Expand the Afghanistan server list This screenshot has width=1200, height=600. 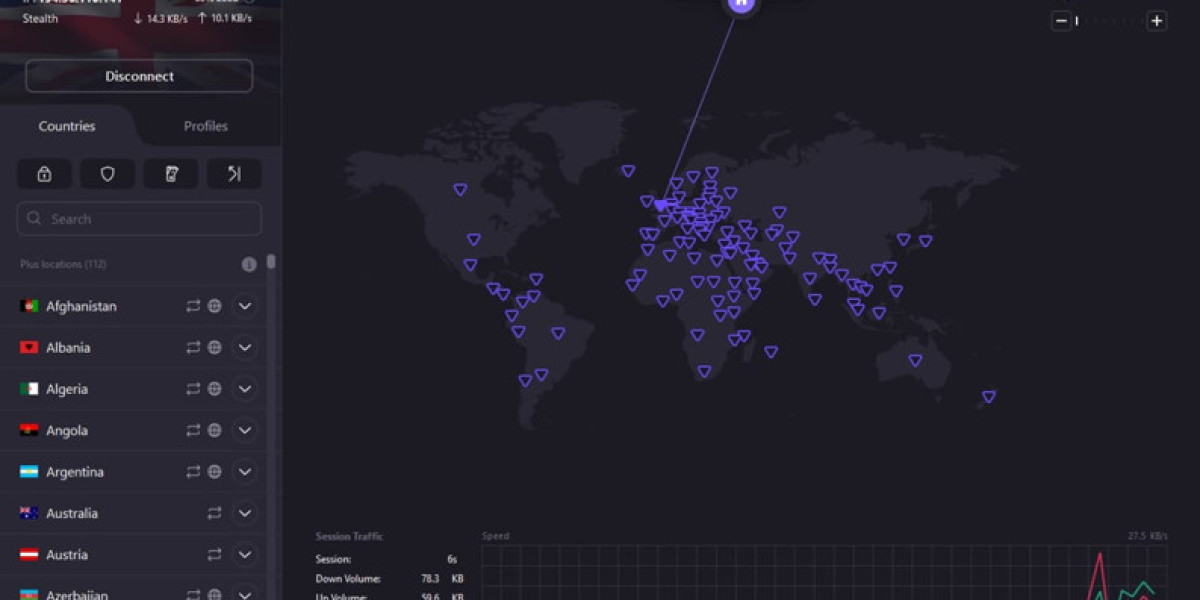click(244, 306)
